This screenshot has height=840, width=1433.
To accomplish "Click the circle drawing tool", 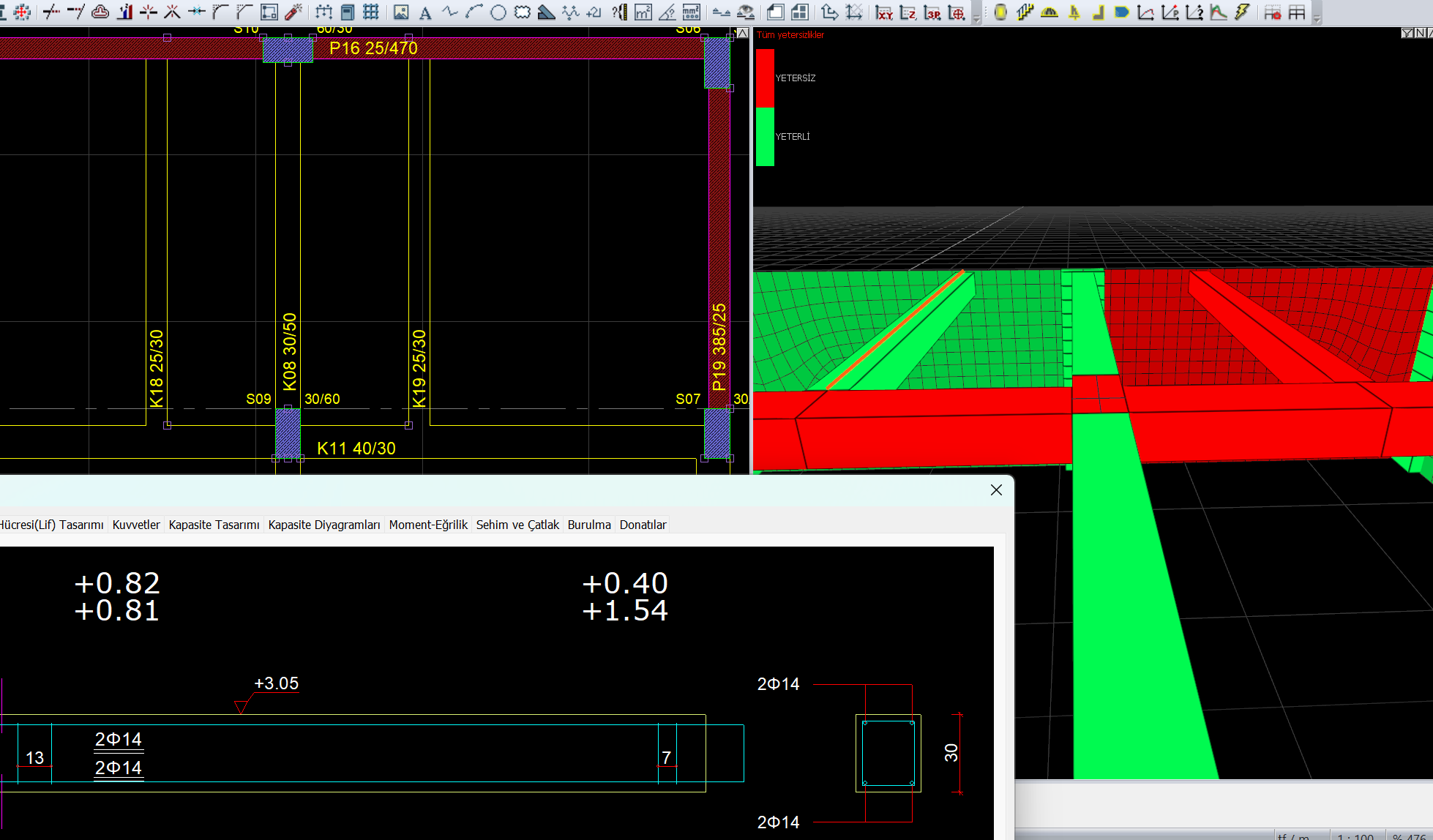I will point(498,12).
